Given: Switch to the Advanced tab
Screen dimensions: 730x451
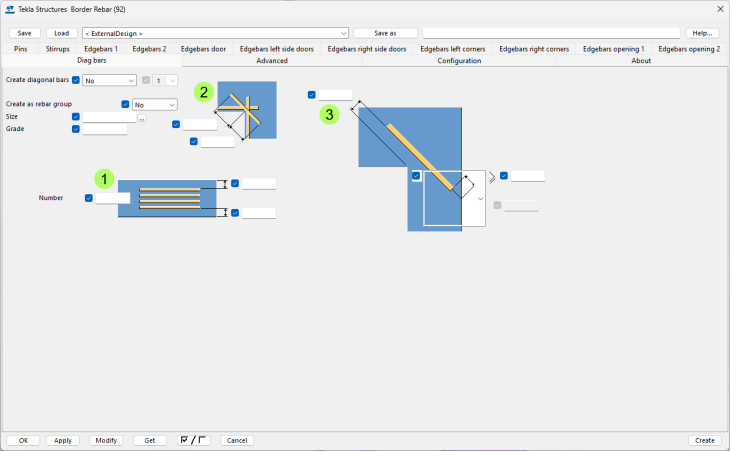Looking at the screenshot, I should [x=272, y=61].
